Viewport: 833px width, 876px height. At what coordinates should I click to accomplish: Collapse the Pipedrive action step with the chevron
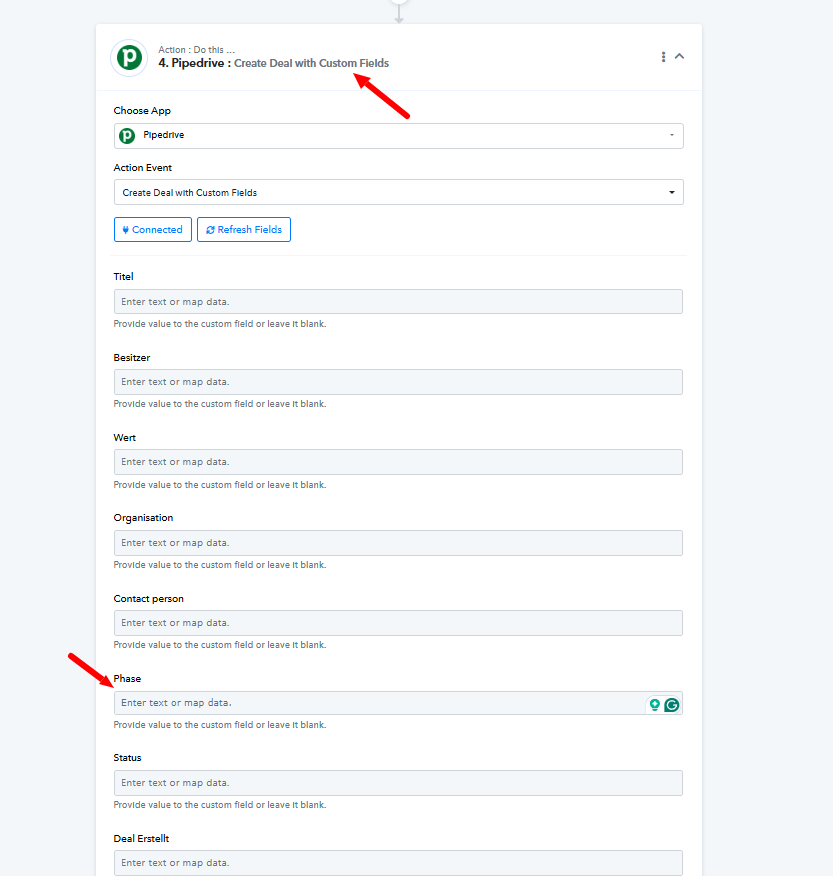pos(679,56)
